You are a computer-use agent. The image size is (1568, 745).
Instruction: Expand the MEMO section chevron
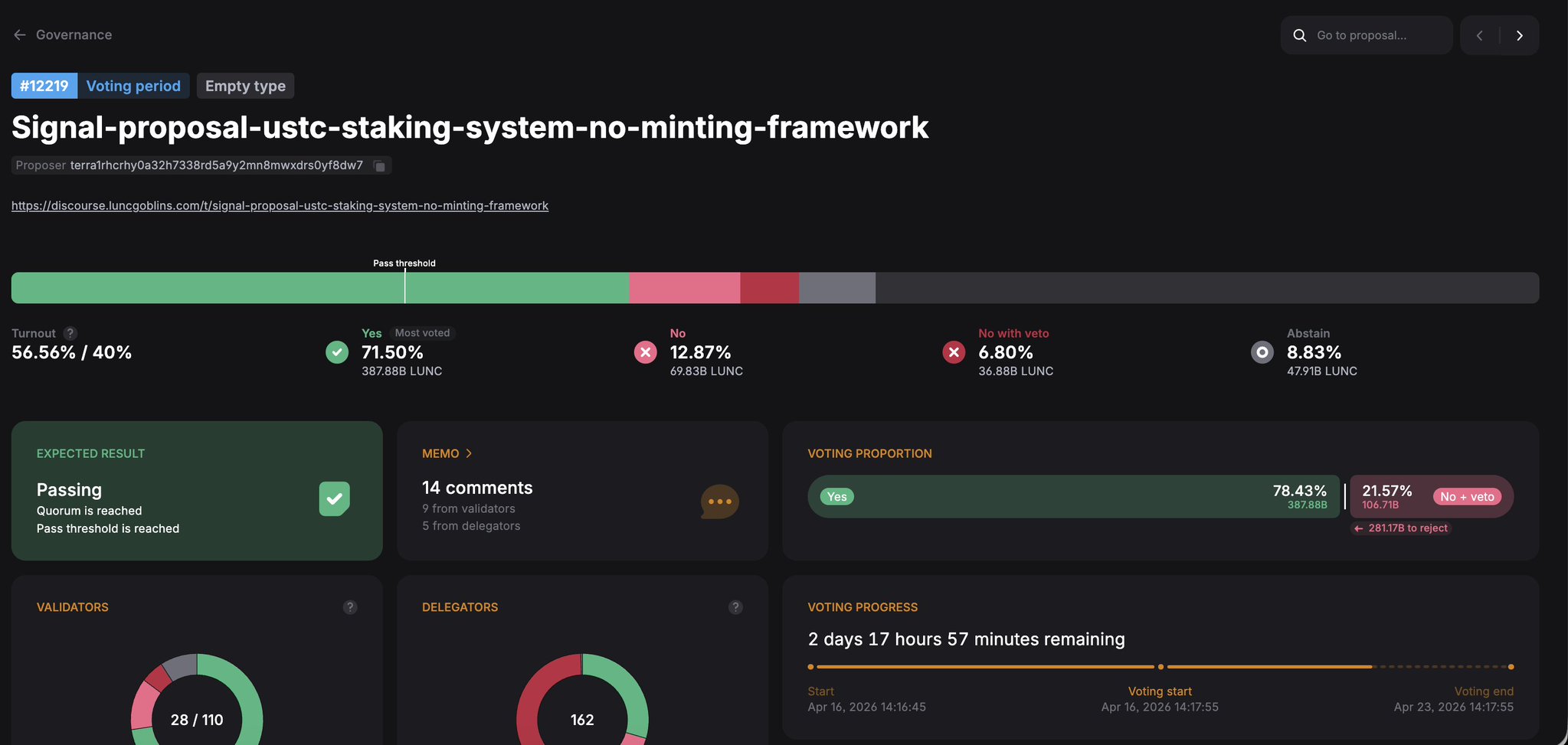pos(469,453)
